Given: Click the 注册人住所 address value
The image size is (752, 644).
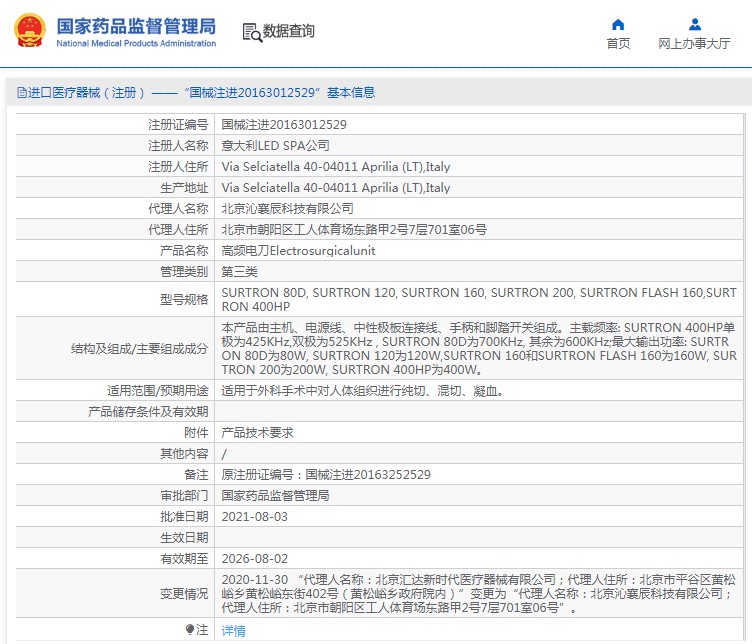Looking at the screenshot, I should [x=336, y=166].
